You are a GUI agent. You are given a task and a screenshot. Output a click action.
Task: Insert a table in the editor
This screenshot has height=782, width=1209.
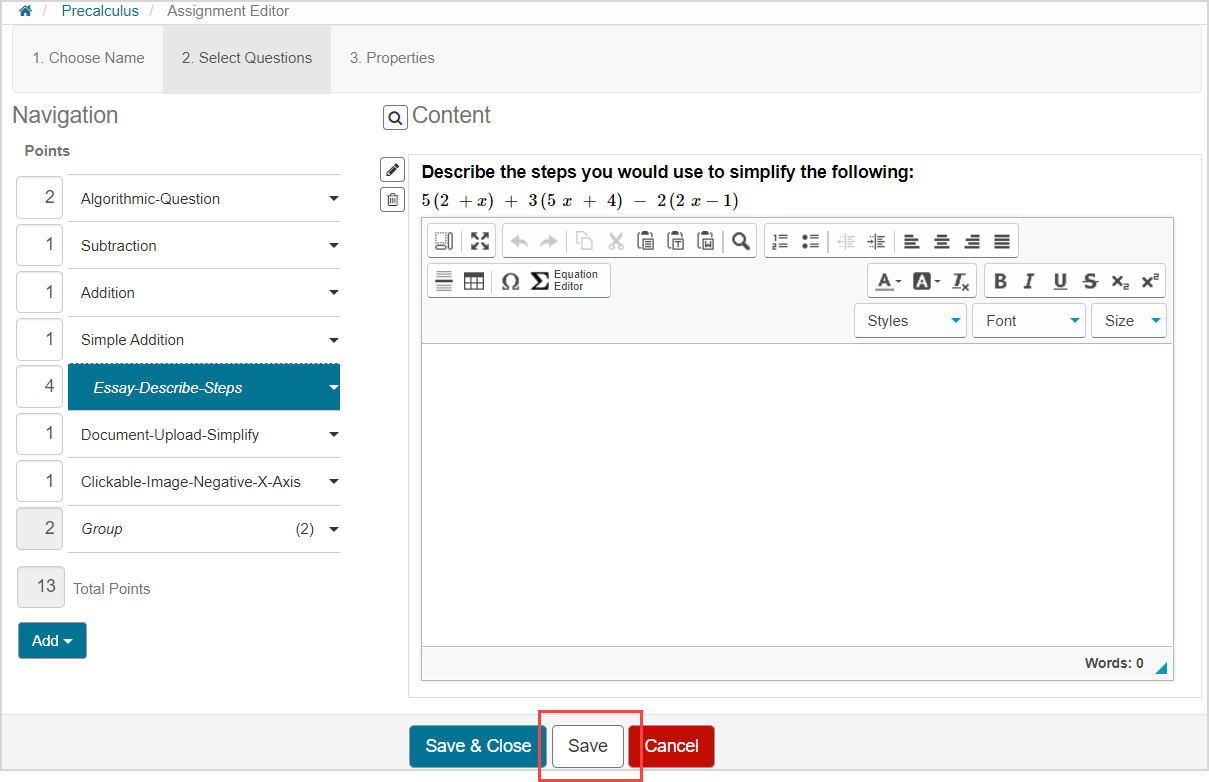point(474,281)
